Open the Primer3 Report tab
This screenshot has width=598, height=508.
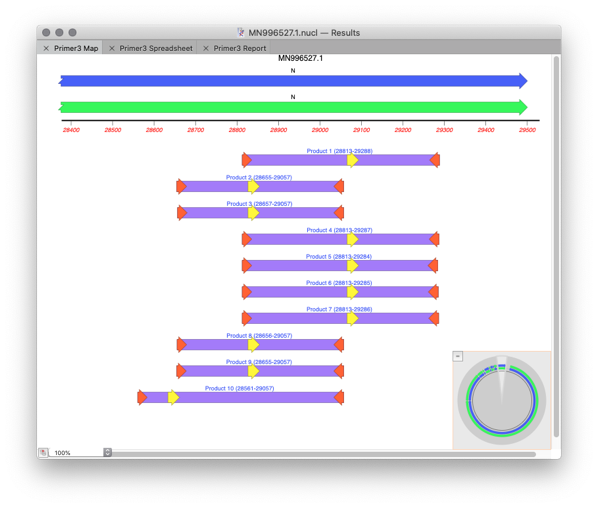pyautogui.click(x=240, y=48)
